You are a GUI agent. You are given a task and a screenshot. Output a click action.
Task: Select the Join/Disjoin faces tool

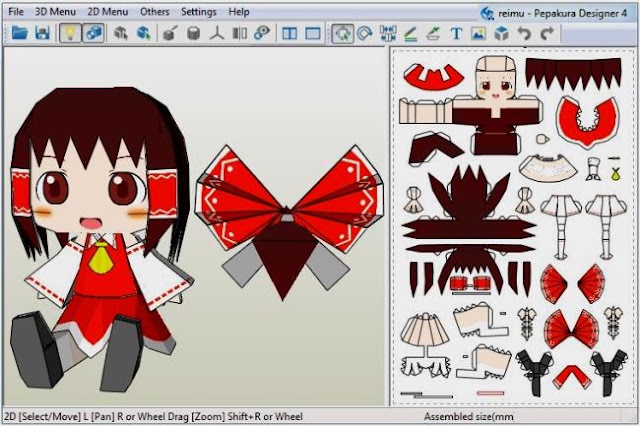[x=388, y=33]
